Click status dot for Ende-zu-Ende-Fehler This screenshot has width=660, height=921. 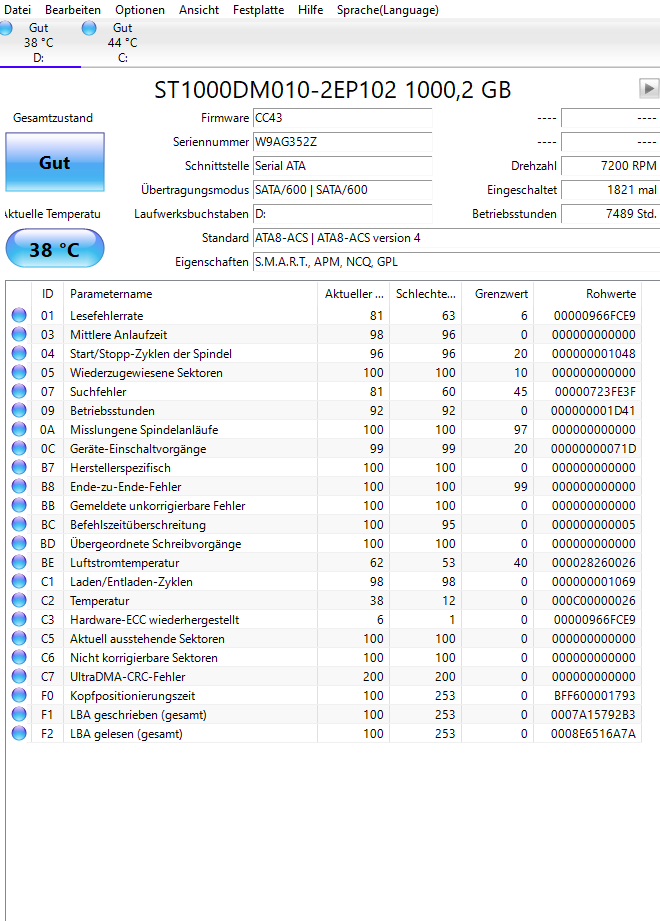[x=19, y=486]
